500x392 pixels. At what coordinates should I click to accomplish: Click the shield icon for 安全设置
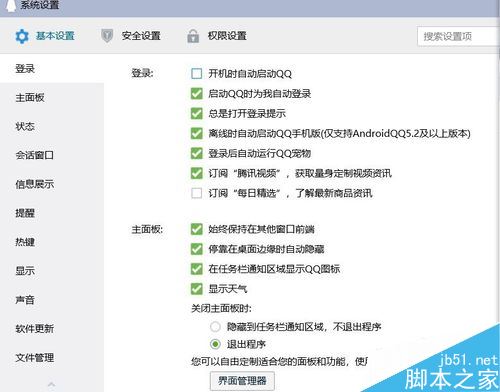point(107,36)
